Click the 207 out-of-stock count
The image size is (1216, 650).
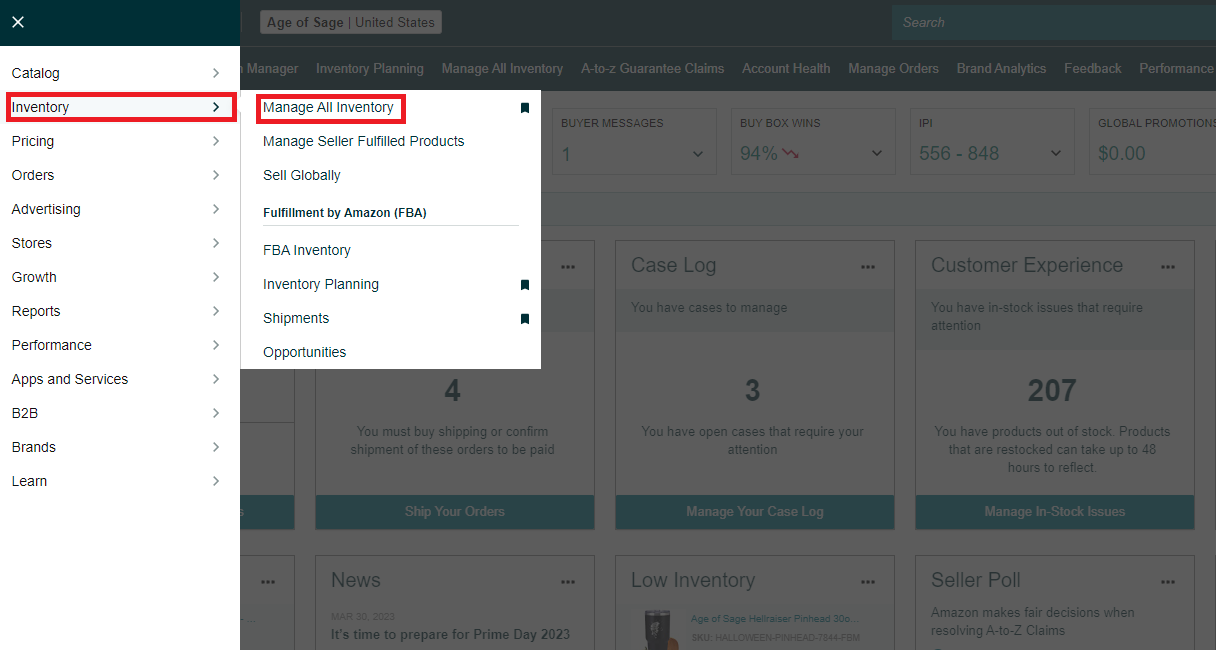tap(1052, 390)
